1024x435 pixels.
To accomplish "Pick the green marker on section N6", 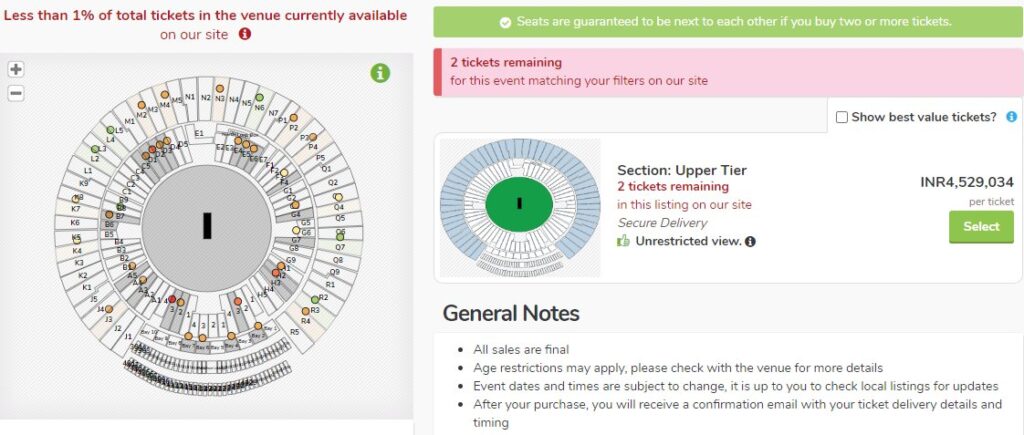I will (x=259, y=97).
